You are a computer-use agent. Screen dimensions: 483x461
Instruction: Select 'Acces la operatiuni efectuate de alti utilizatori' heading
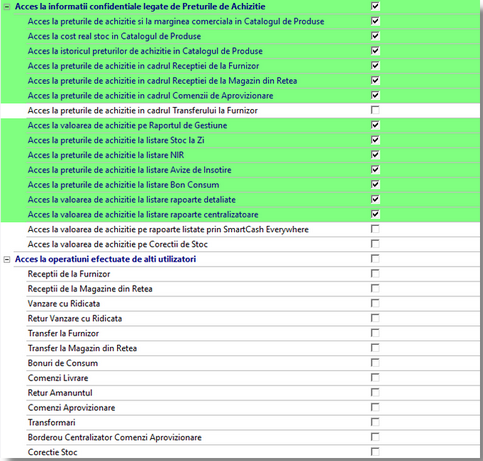click(x=105, y=259)
